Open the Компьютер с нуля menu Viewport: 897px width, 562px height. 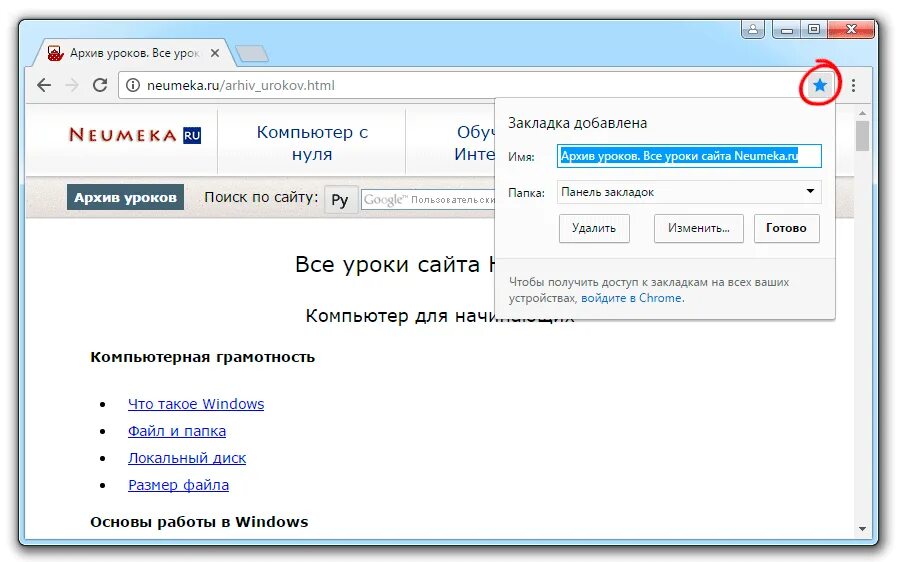coord(312,143)
